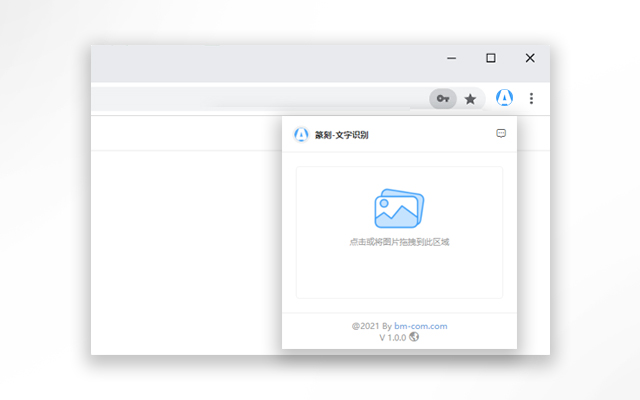
Task: Focus the browser address bar
Action: point(250,99)
